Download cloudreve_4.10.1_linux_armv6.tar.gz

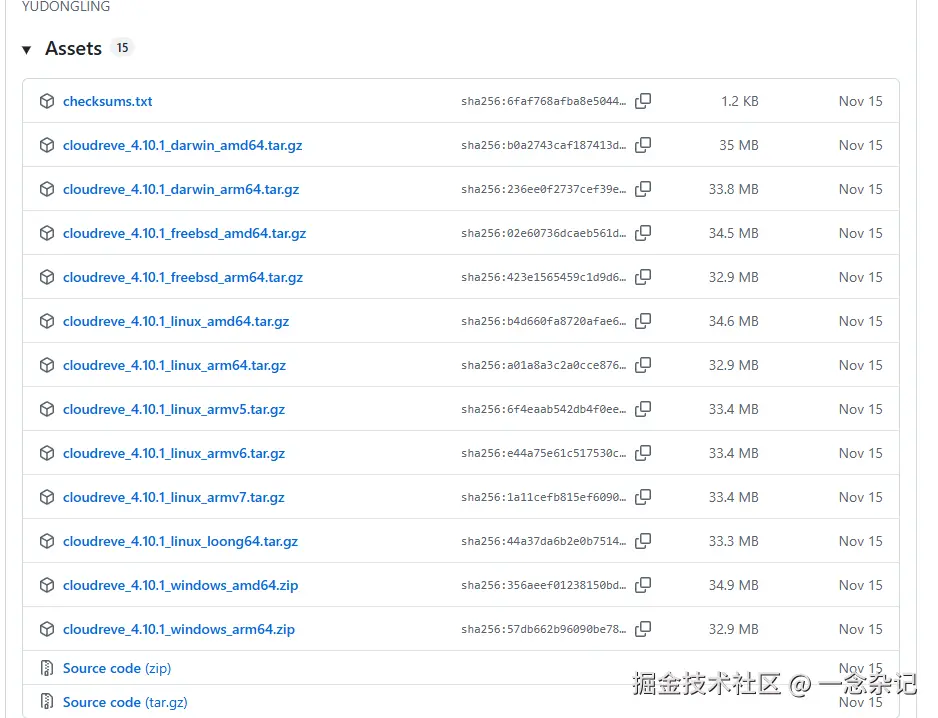[173, 453]
